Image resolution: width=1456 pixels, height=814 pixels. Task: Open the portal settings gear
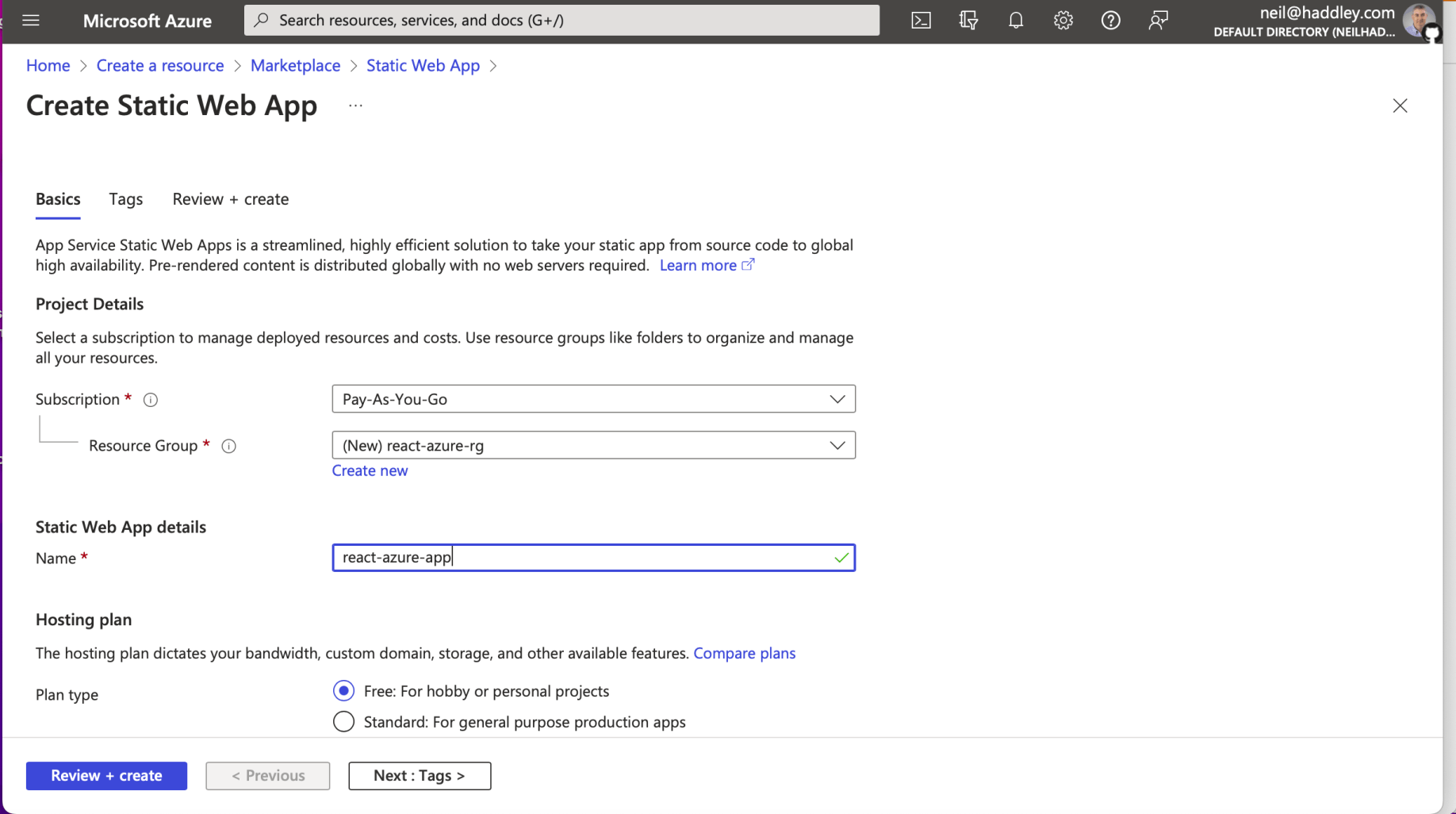tap(1063, 21)
